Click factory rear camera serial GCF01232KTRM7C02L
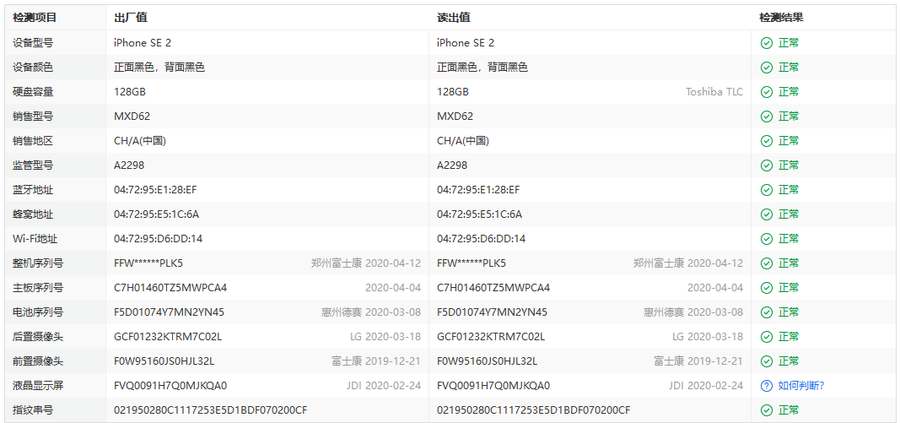This screenshot has width=900, height=423. (168, 336)
